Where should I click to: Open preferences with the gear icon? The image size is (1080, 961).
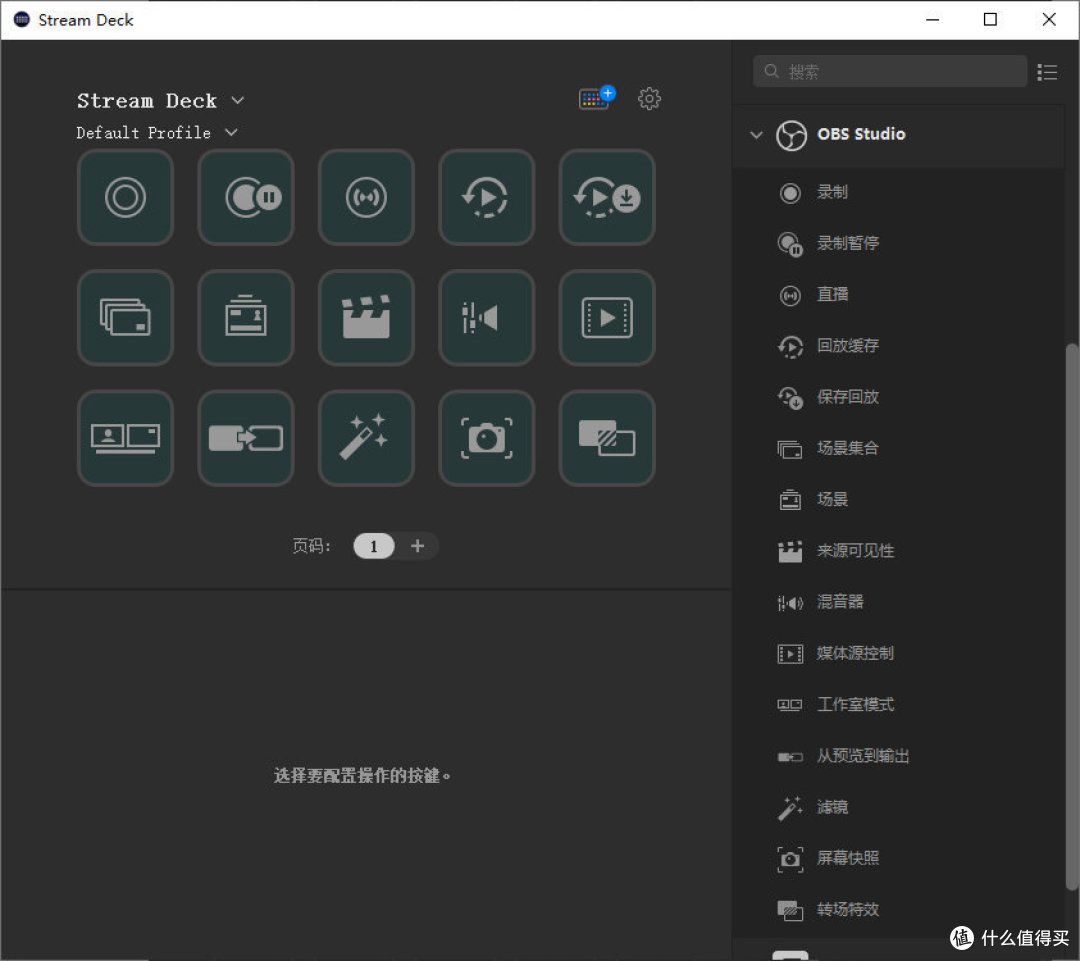click(649, 99)
